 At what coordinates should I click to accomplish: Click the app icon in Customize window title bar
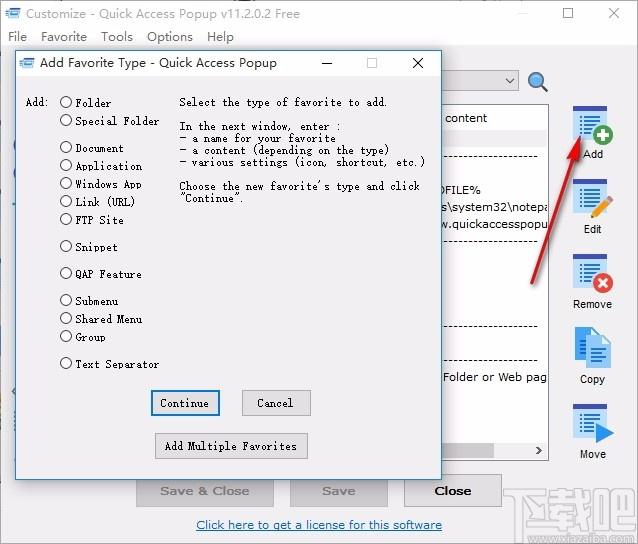tap(13, 13)
